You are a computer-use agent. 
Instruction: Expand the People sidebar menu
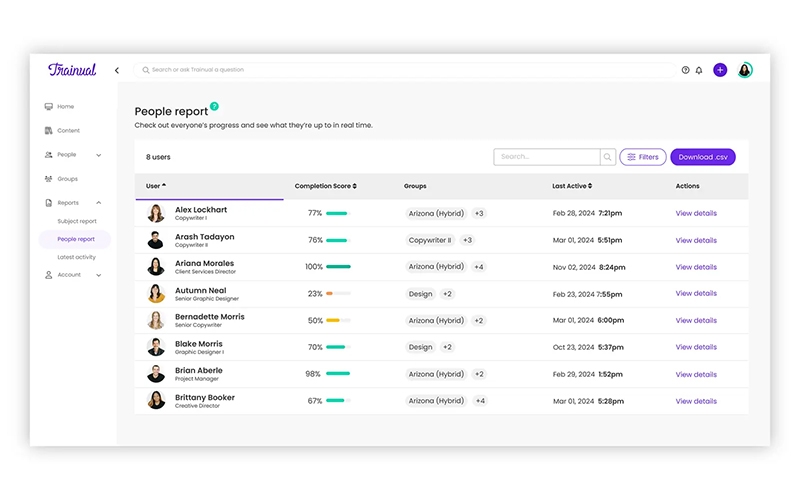click(x=98, y=155)
